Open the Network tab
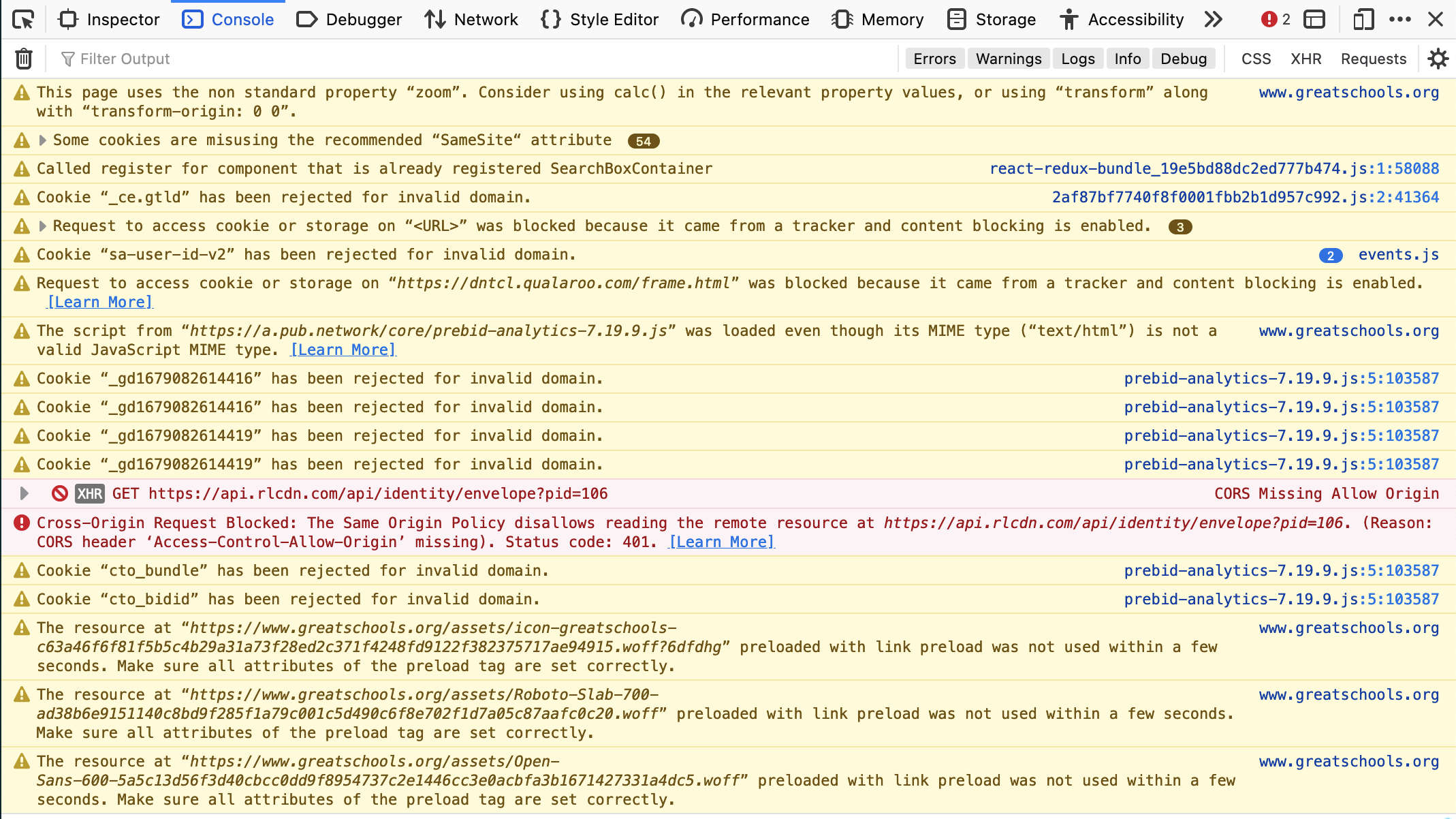This screenshot has width=1456, height=819. [471, 20]
